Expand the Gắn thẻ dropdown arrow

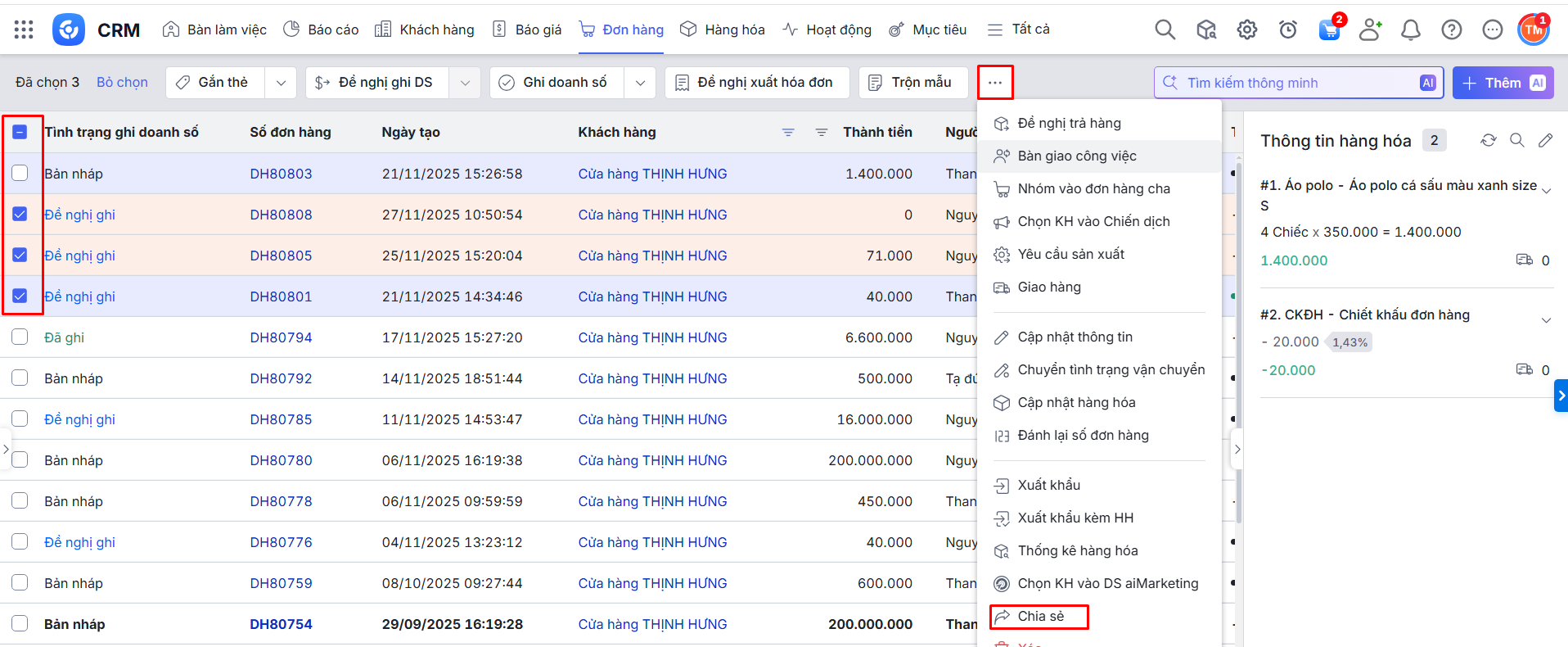(x=281, y=83)
